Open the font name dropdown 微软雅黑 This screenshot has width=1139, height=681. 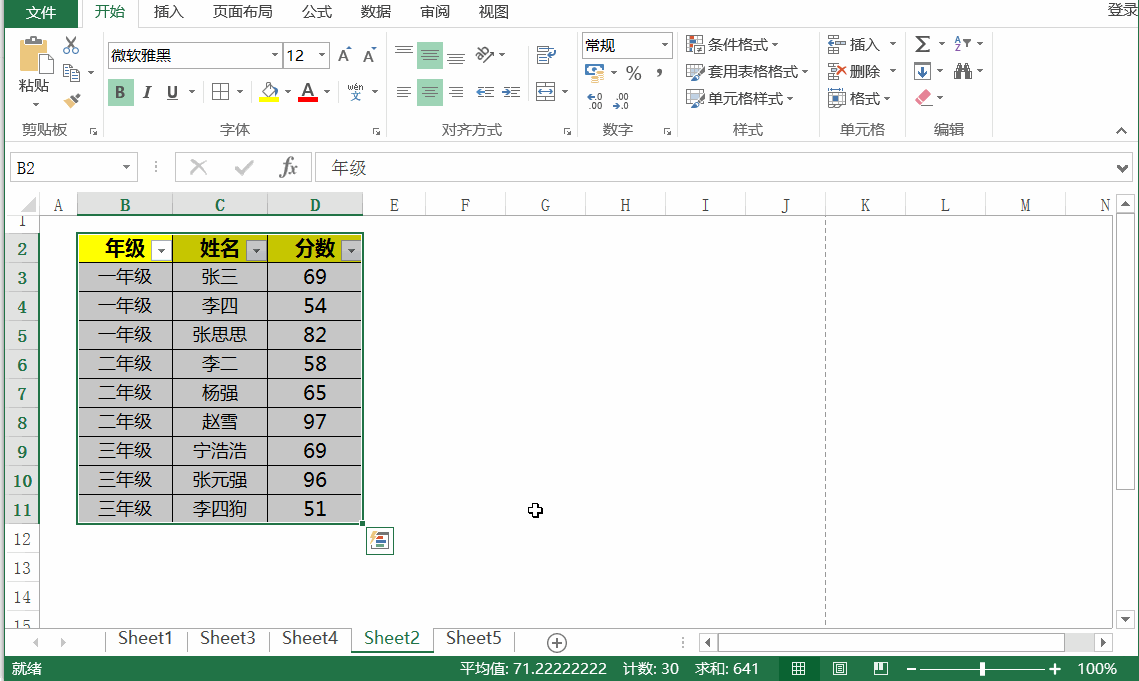pyautogui.click(x=275, y=56)
